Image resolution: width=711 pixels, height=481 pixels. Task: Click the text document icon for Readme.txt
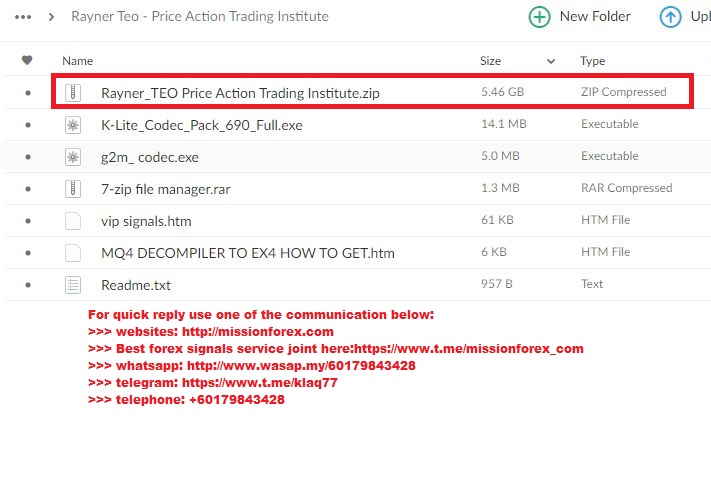[73, 285]
